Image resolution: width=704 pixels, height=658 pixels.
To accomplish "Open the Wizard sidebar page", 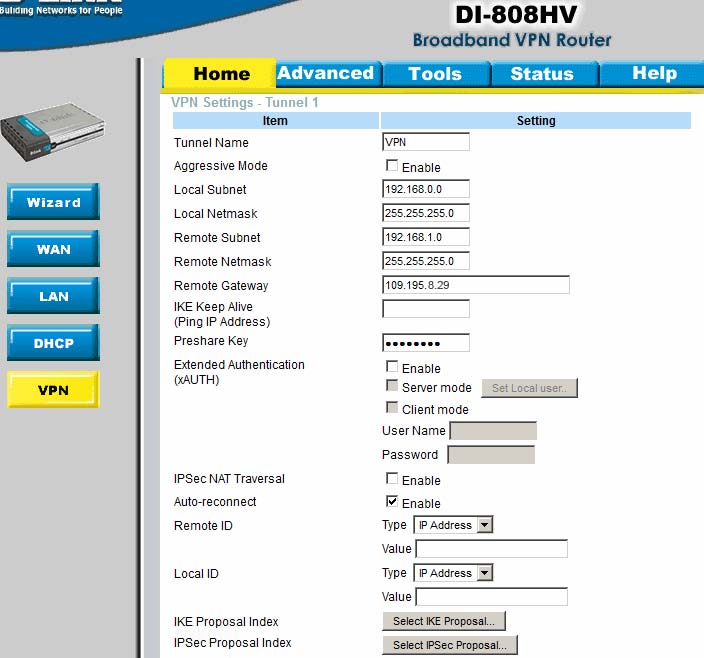I will pos(53,202).
